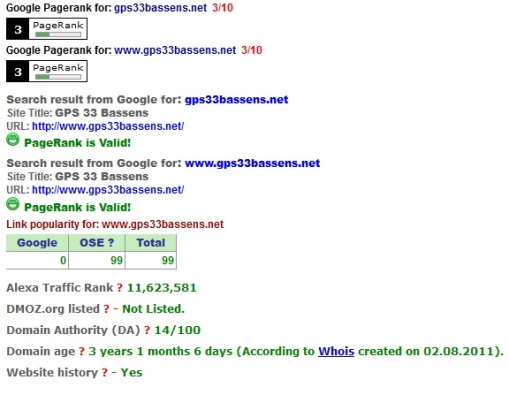This screenshot has width=509, height=395.
Task: Click the question mark after Domain Authority (DA)
Action: (147, 330)
